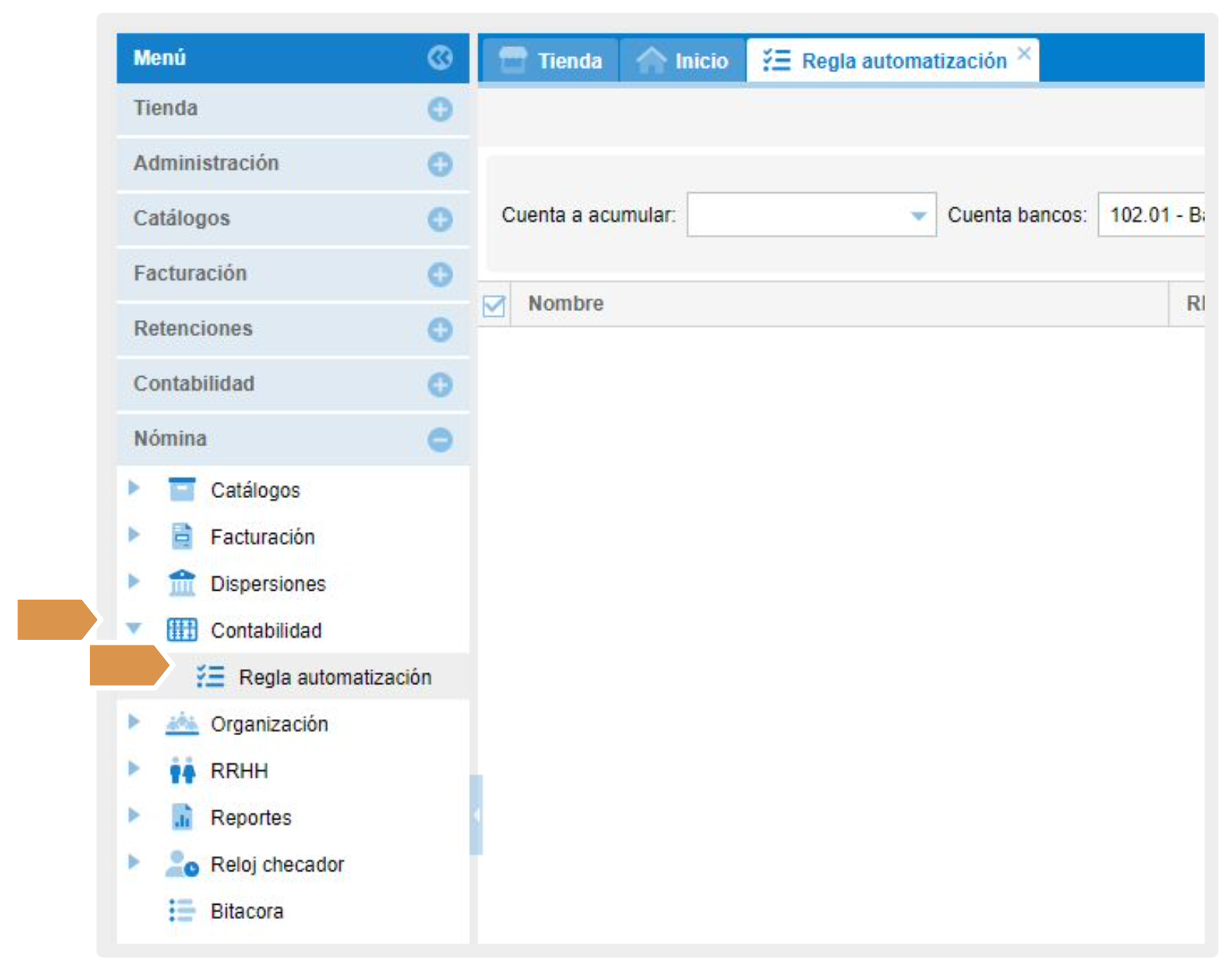Open the Cuenta a acumular dropdown
Viewport: 1232px width, 967px height.
click(x=918, y=216)
